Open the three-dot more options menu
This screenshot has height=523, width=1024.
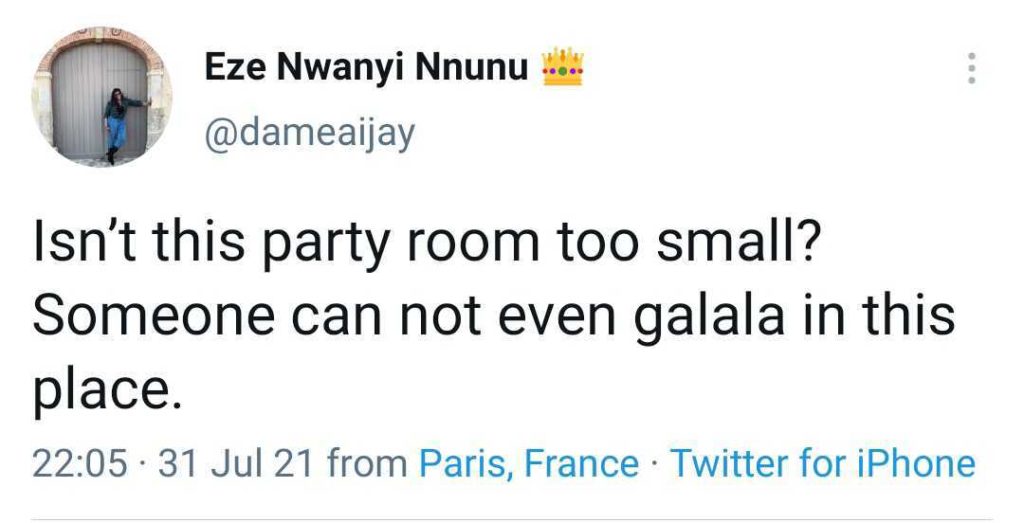[969, 69]
